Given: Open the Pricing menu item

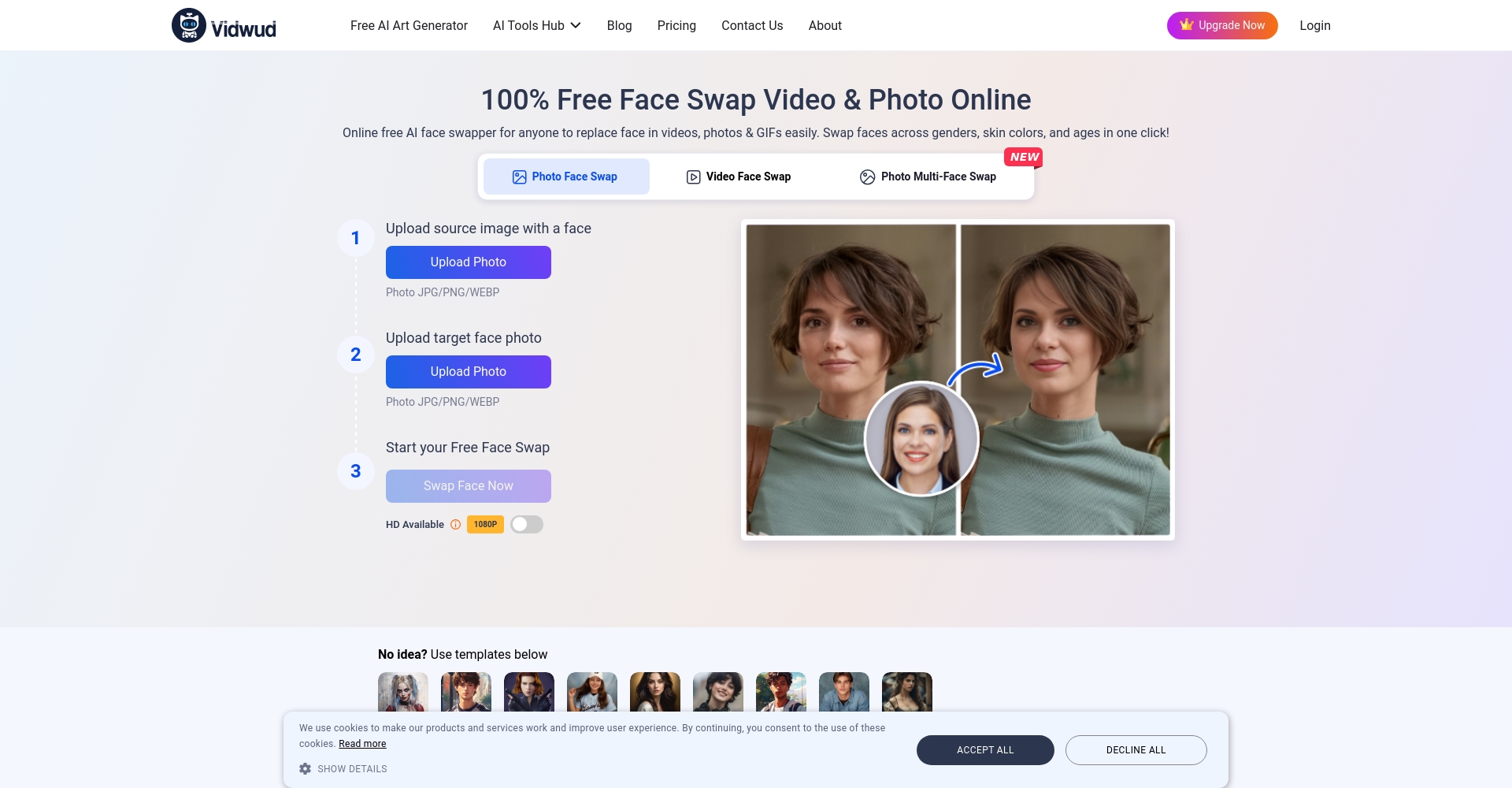Looking at the screenshot, I should coord(676,25).
